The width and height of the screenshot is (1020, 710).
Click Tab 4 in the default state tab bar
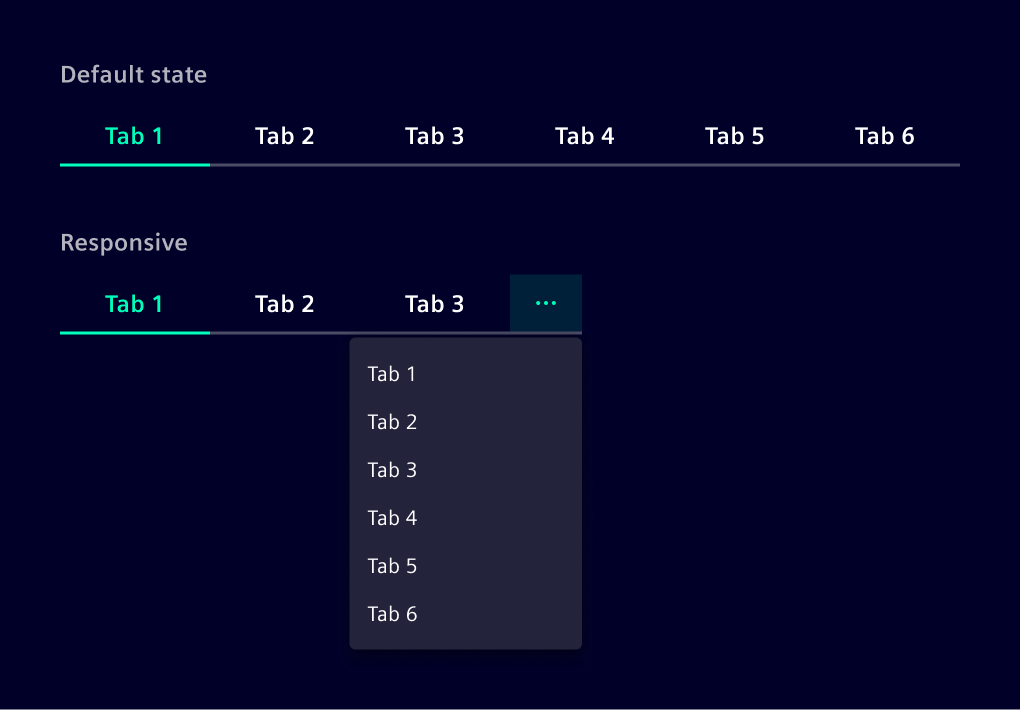tap(585, 136)
